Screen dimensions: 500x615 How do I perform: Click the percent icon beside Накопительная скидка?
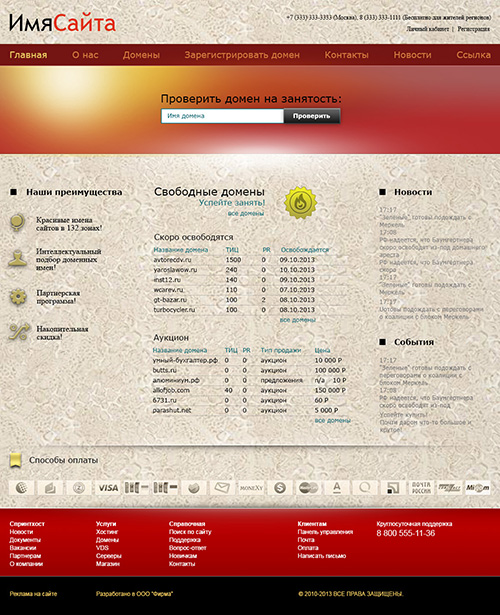coord(19,332)
